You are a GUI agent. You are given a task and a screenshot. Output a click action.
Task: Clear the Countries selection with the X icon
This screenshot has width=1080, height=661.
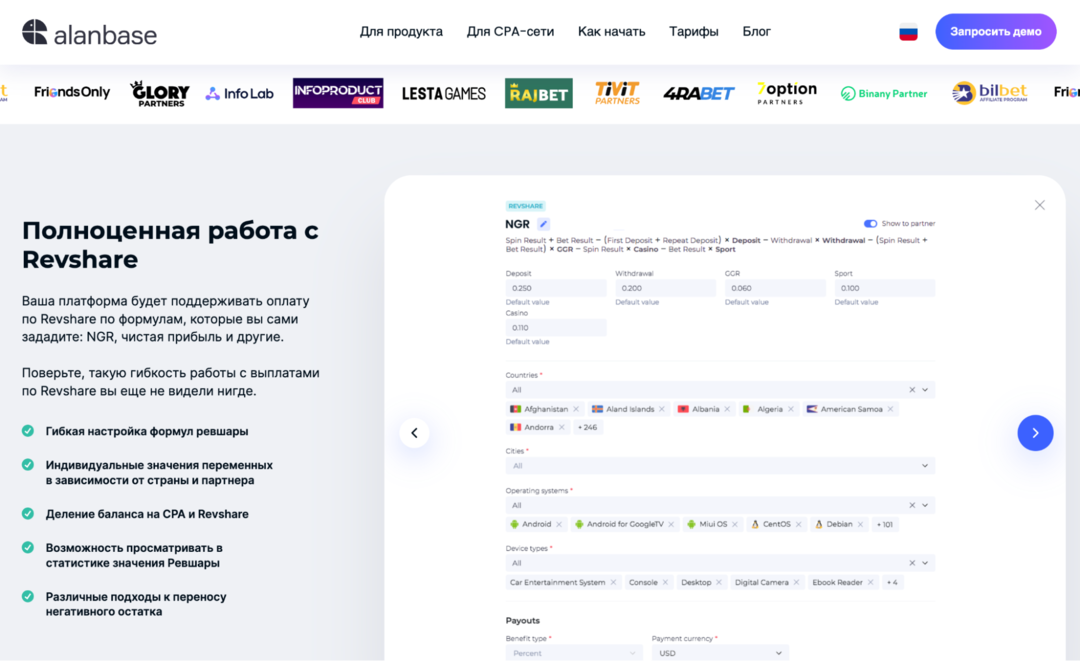pyautogui.click(x=911, y=389)
